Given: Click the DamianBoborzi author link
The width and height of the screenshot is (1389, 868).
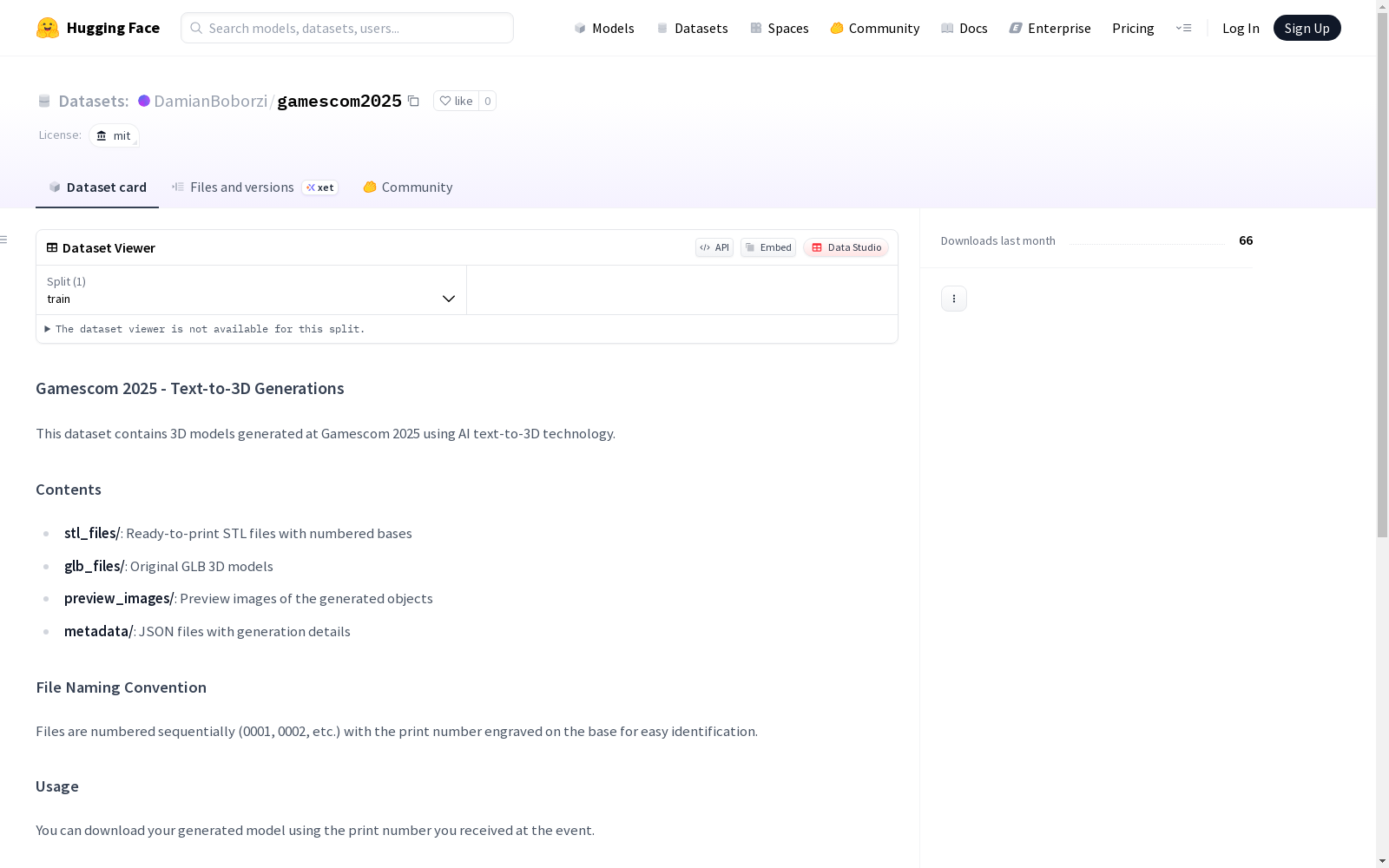Looking at the screenshot, I should 210,101.
